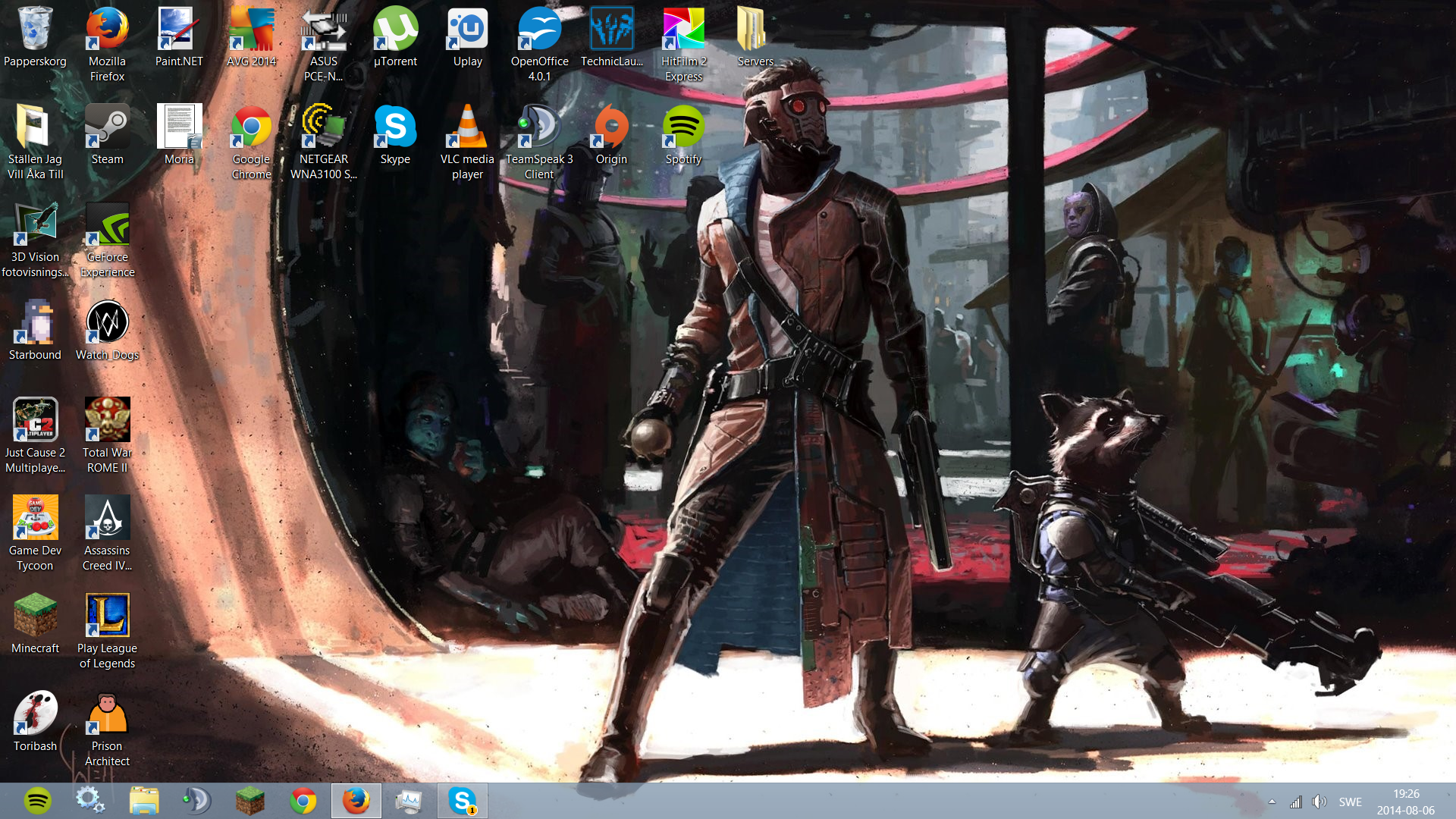Open Spotify from the taskbar
The image size is (1456, 819).
pyautogui.click(x=38, y=801)
